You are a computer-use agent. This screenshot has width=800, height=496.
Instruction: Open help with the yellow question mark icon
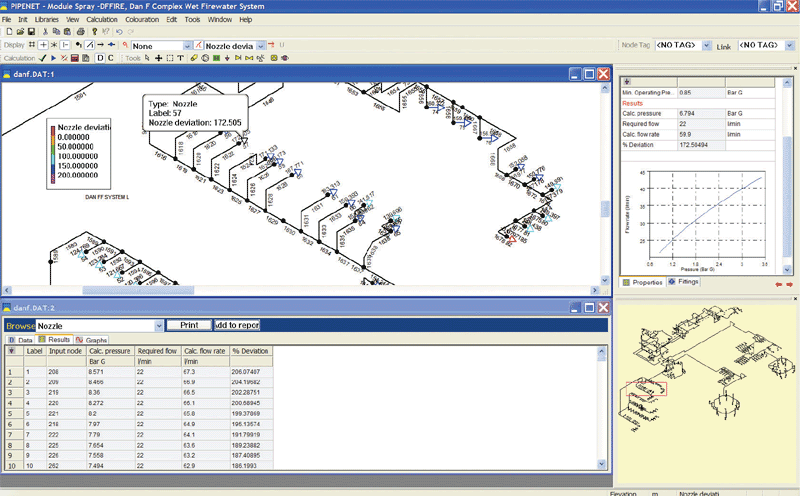click(94, 32)
